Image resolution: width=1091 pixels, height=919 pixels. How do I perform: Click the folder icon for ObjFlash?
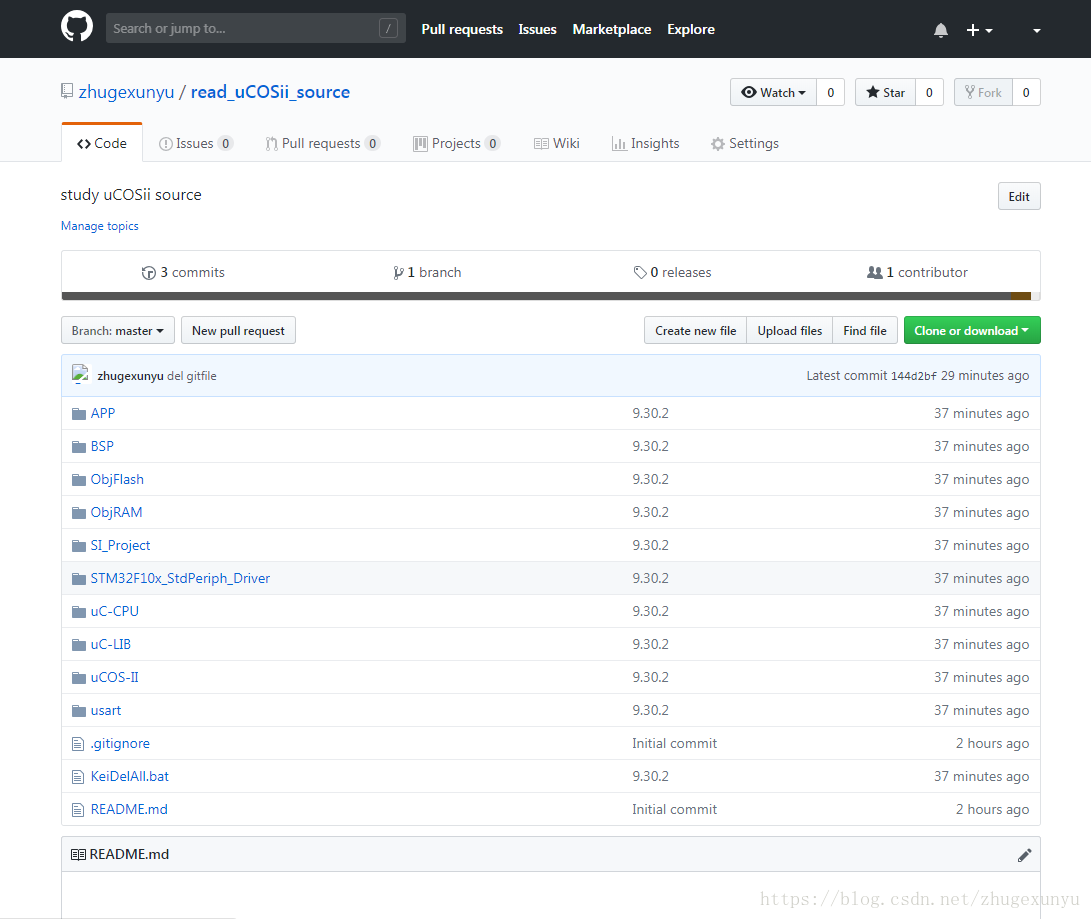click(x=79, y=480)
